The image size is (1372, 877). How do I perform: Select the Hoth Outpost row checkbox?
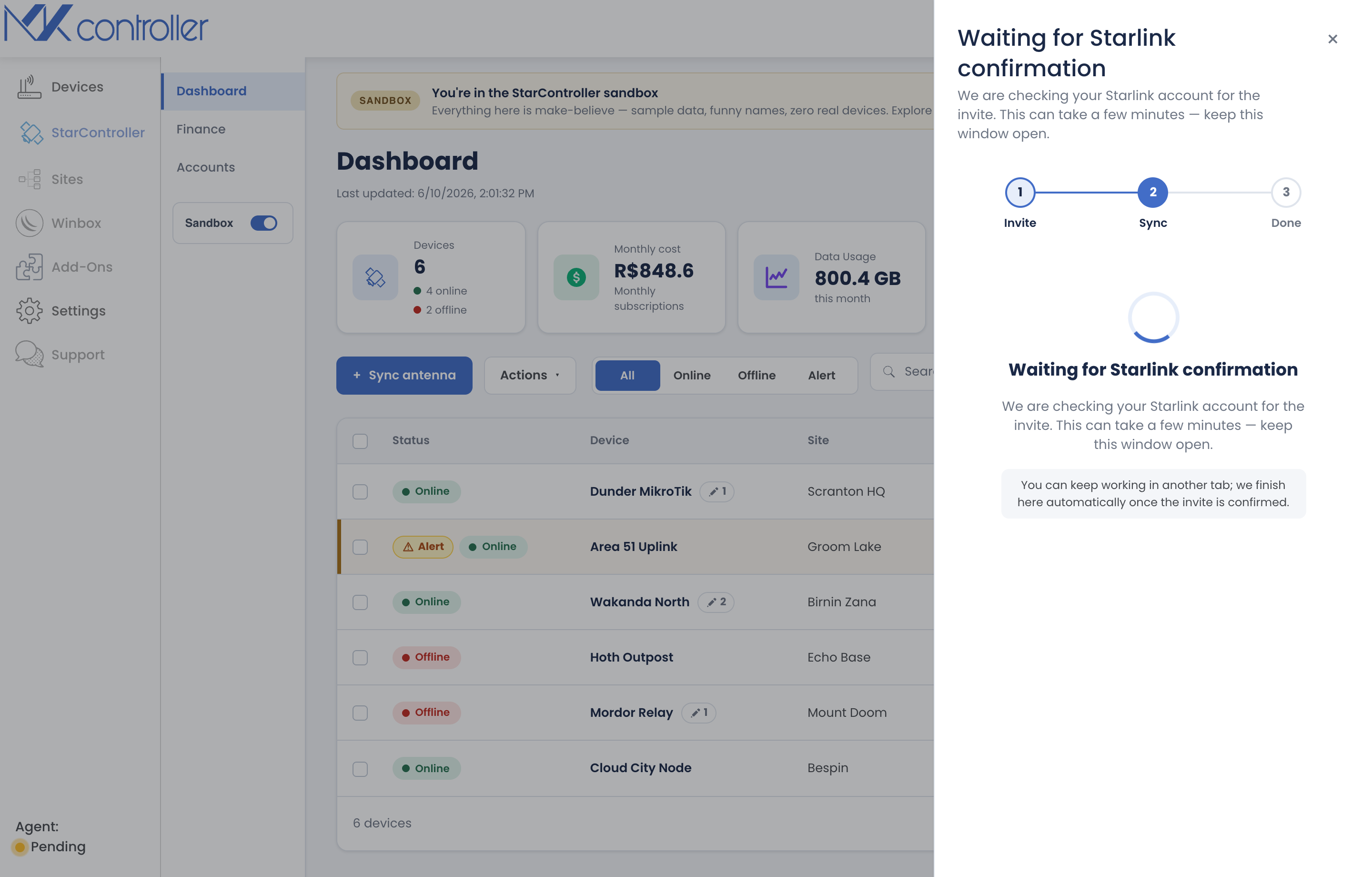click(x=360, y=657)
